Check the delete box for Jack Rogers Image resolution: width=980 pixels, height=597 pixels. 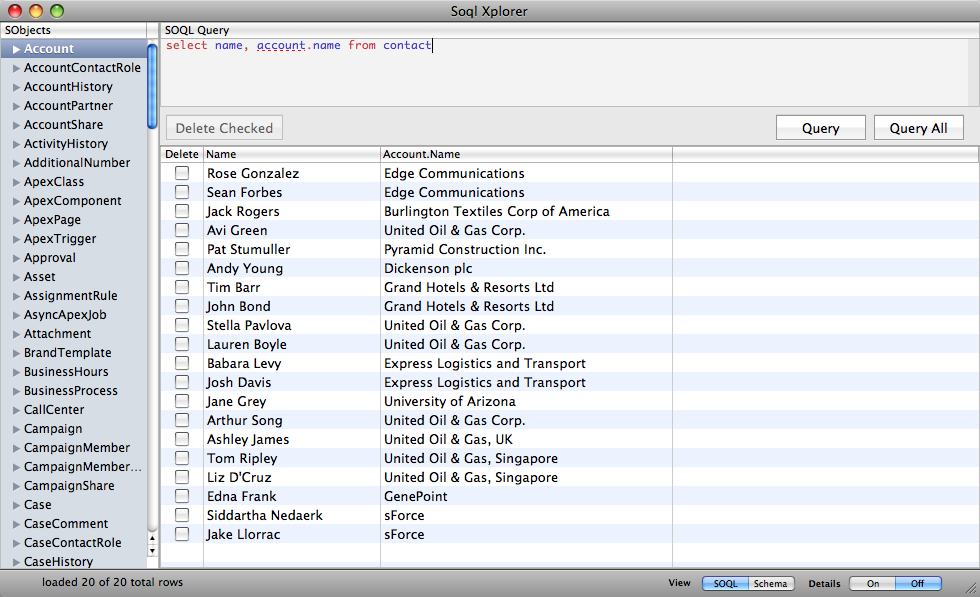(182, 211)
